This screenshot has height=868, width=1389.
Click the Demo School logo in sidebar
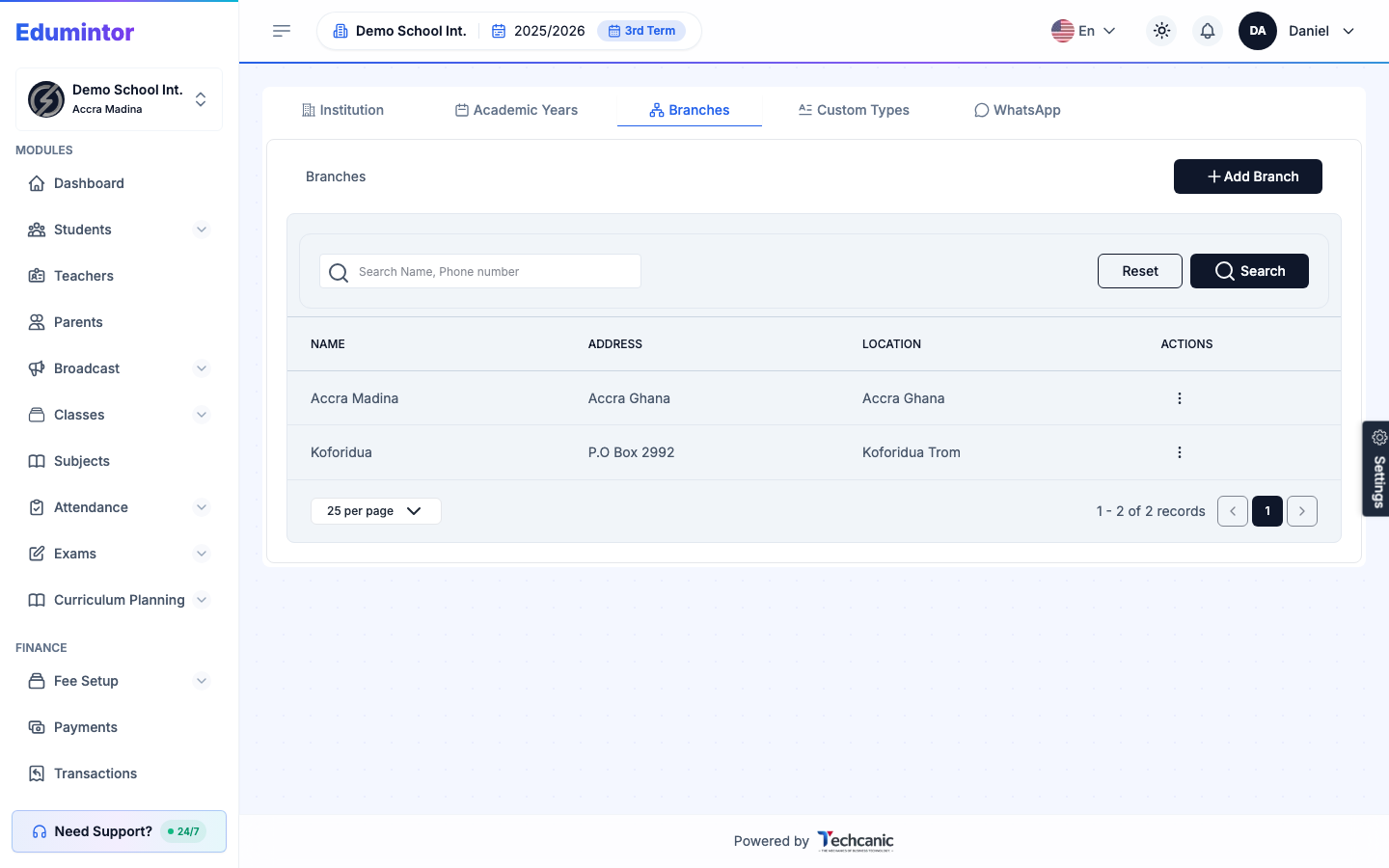[x=46, y=99]
